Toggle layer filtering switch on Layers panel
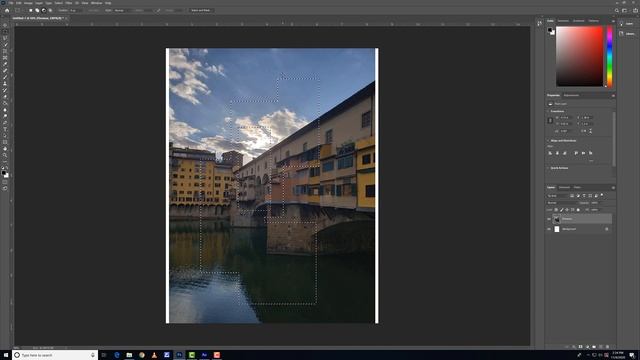Viewport: 640px width, 360px height. 602,196
